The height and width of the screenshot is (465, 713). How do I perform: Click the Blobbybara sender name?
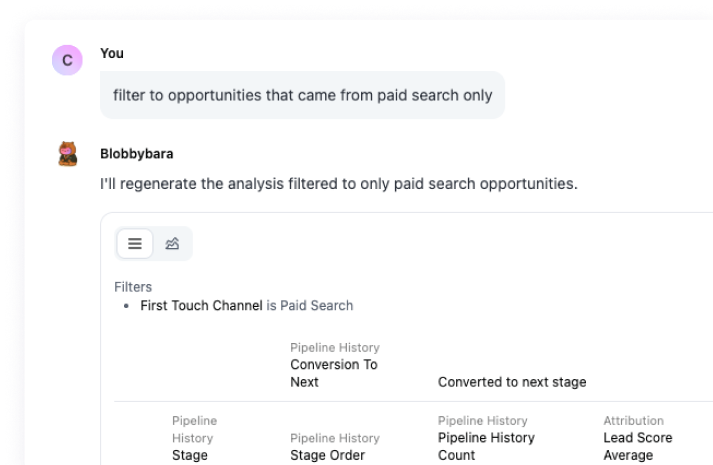point(136,154)
